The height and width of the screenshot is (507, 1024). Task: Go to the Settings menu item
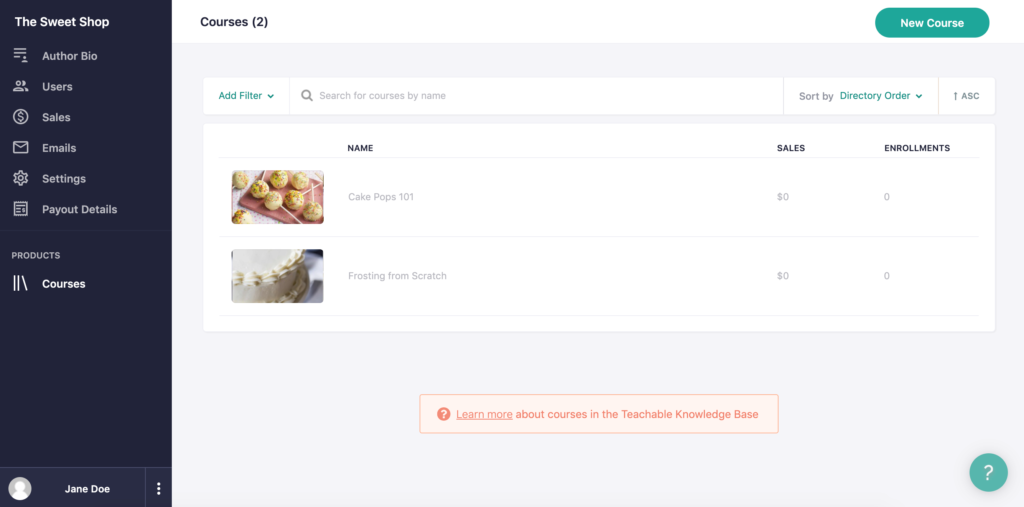click(64, 179)
